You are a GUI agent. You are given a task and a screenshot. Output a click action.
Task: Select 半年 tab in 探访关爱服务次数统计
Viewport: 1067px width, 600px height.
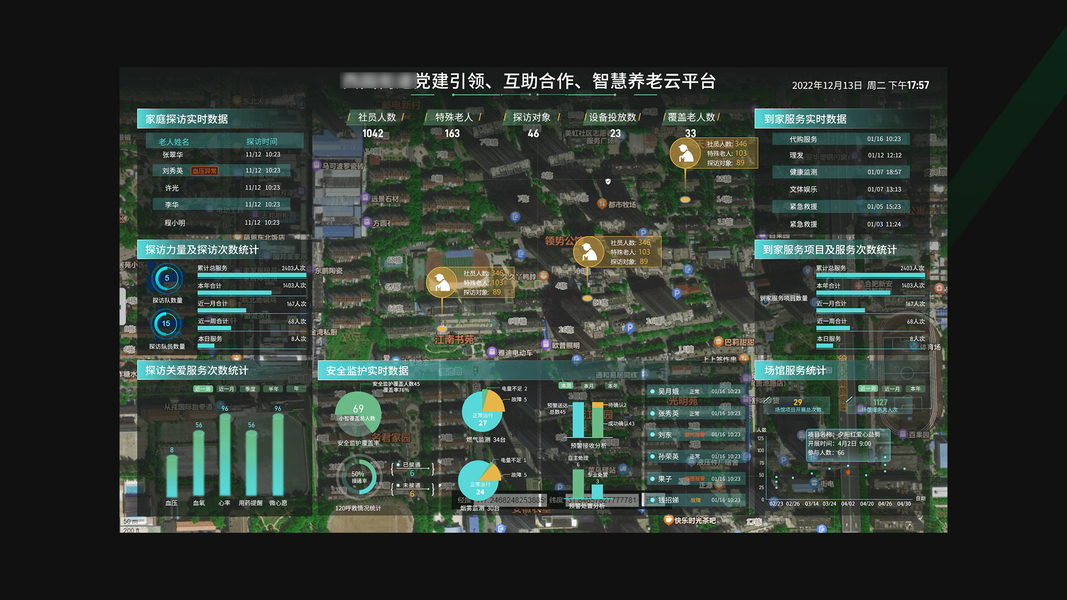(x=274, y=389)
